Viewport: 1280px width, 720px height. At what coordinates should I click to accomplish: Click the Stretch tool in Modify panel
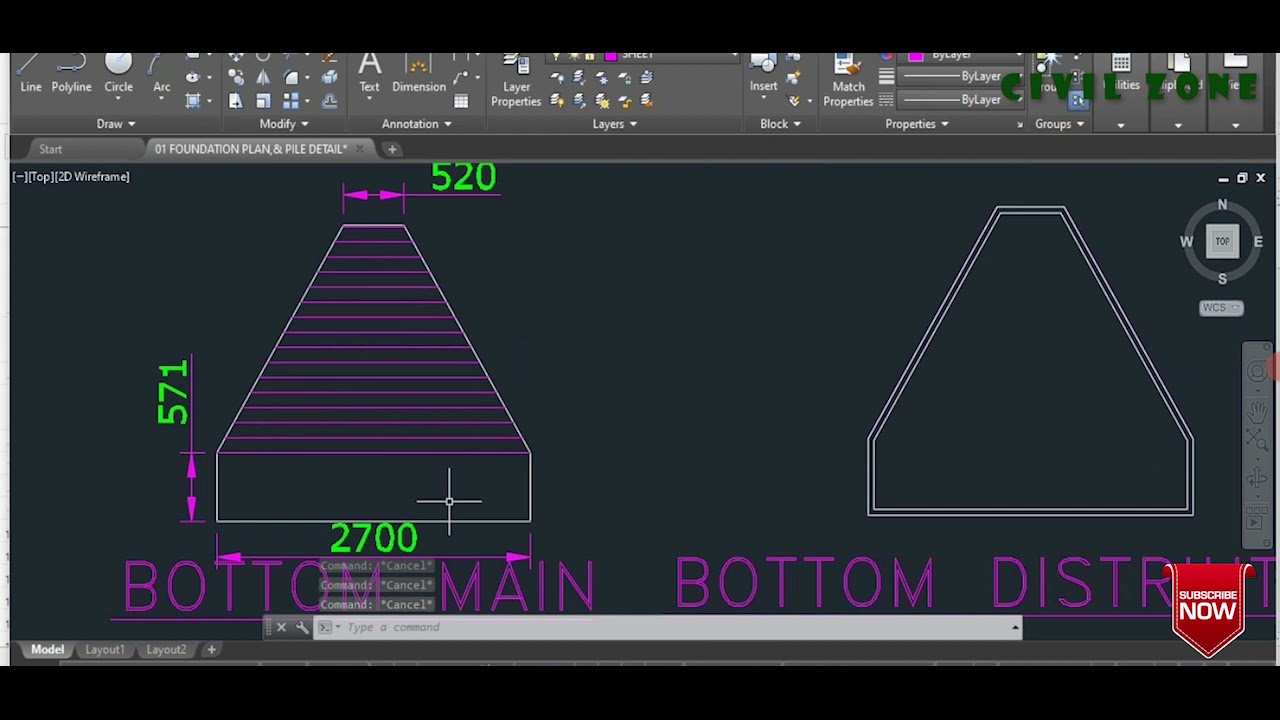[235, 101]
